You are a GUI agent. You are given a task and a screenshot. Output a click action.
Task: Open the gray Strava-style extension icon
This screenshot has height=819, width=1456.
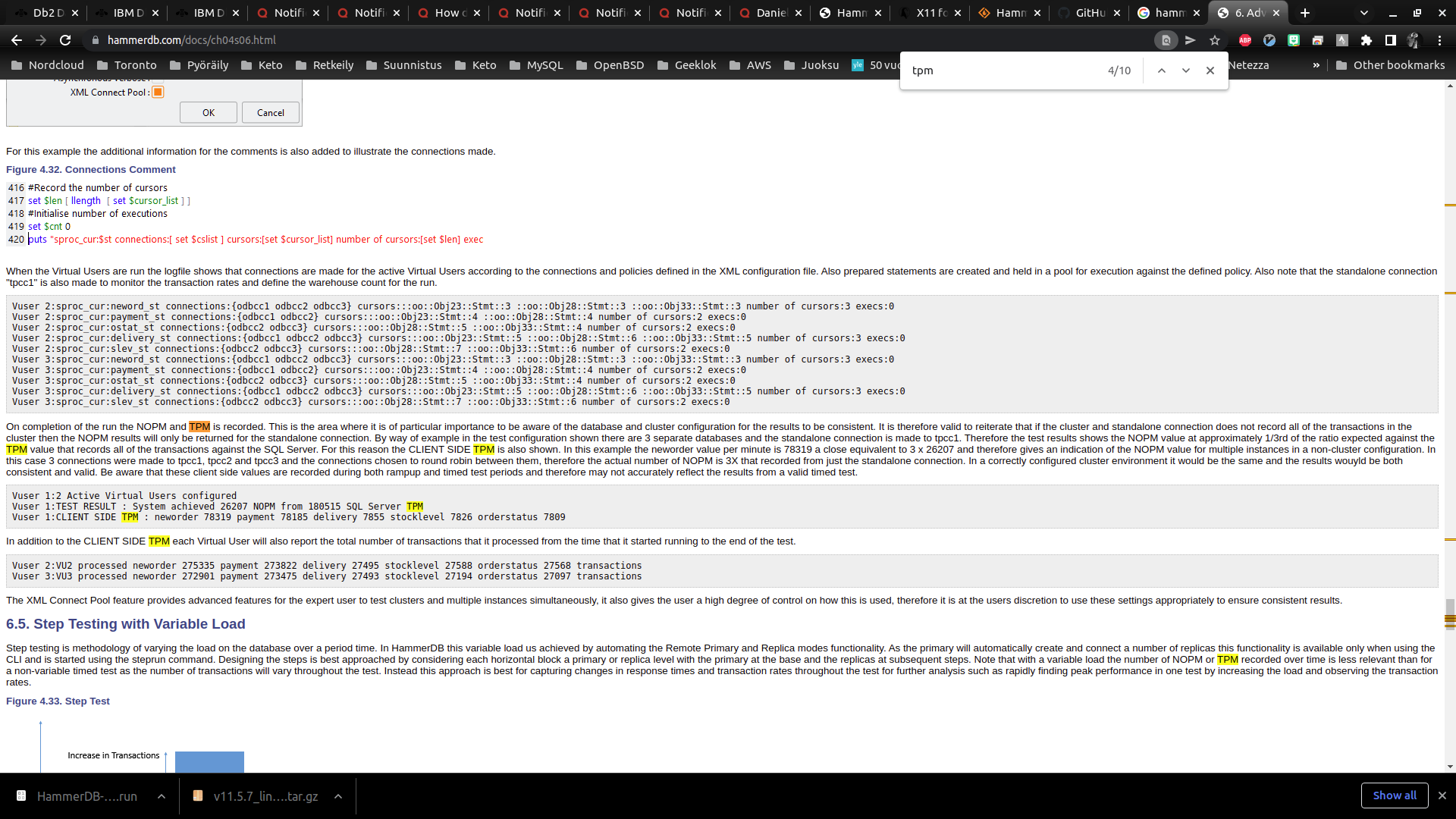(x=1342, y=40)
